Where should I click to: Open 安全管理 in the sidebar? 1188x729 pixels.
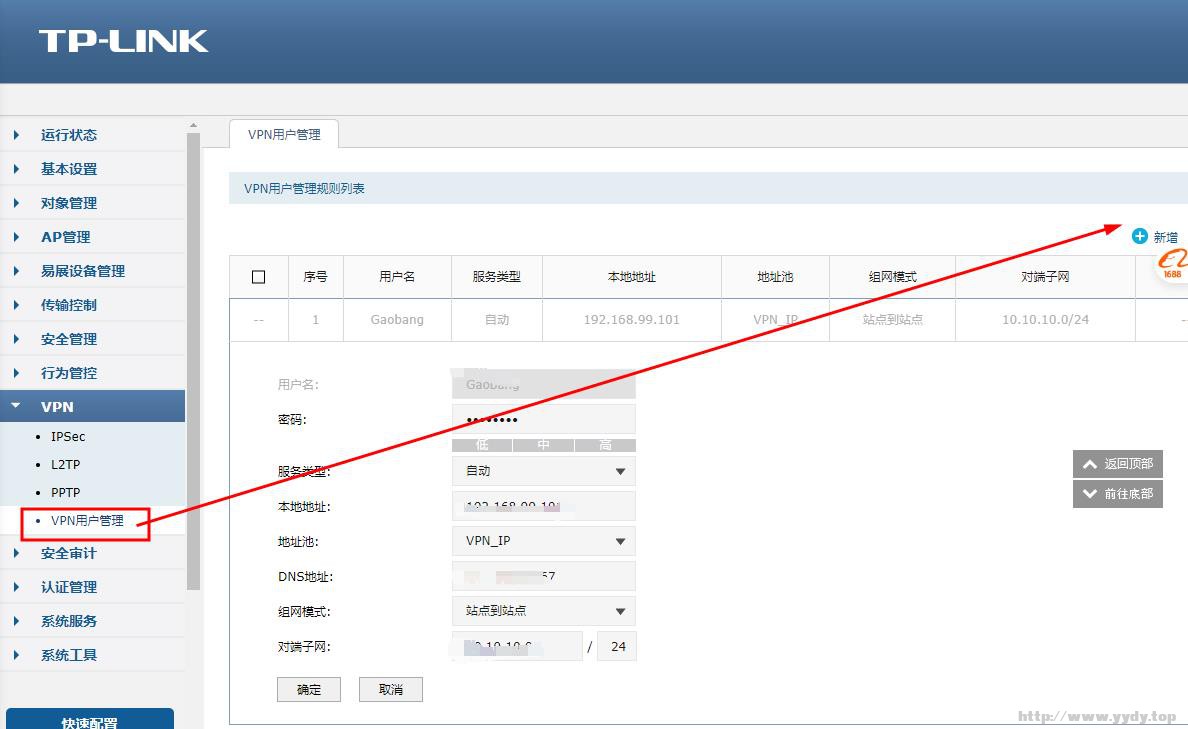[69, 339]
